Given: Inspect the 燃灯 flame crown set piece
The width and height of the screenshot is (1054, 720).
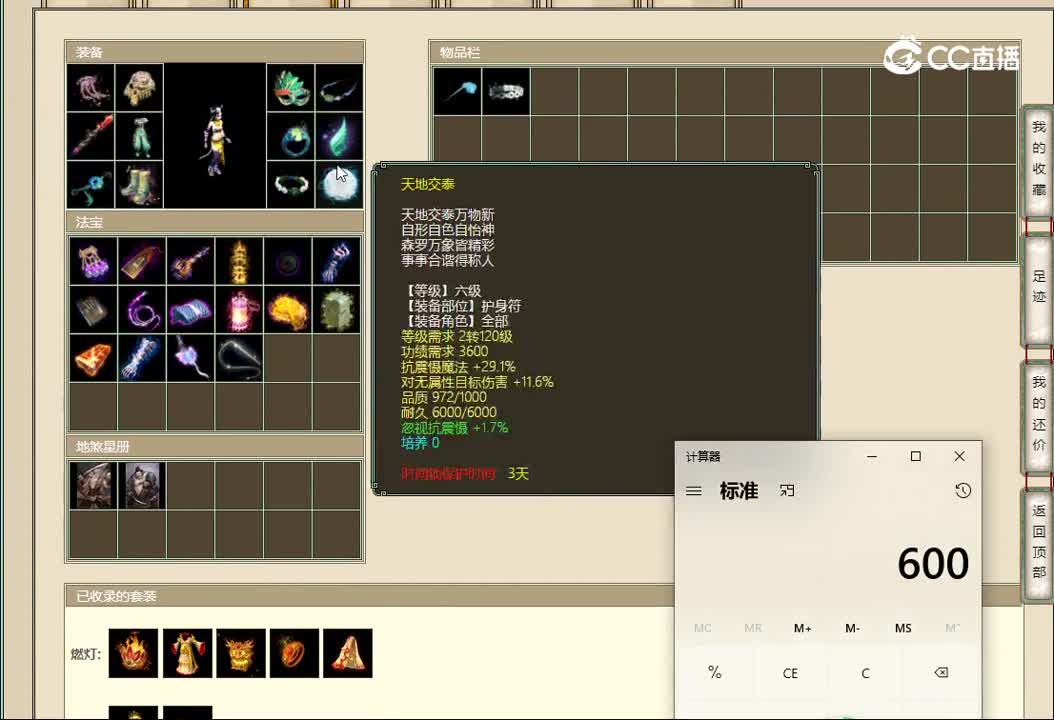Looking at the screenshot, I should click(133, 653).
